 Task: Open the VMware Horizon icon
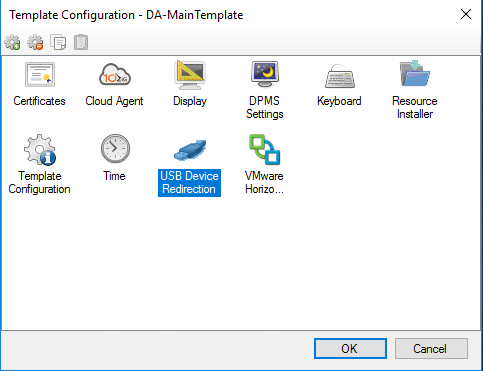pyautogui.click(x=265, y=149)
